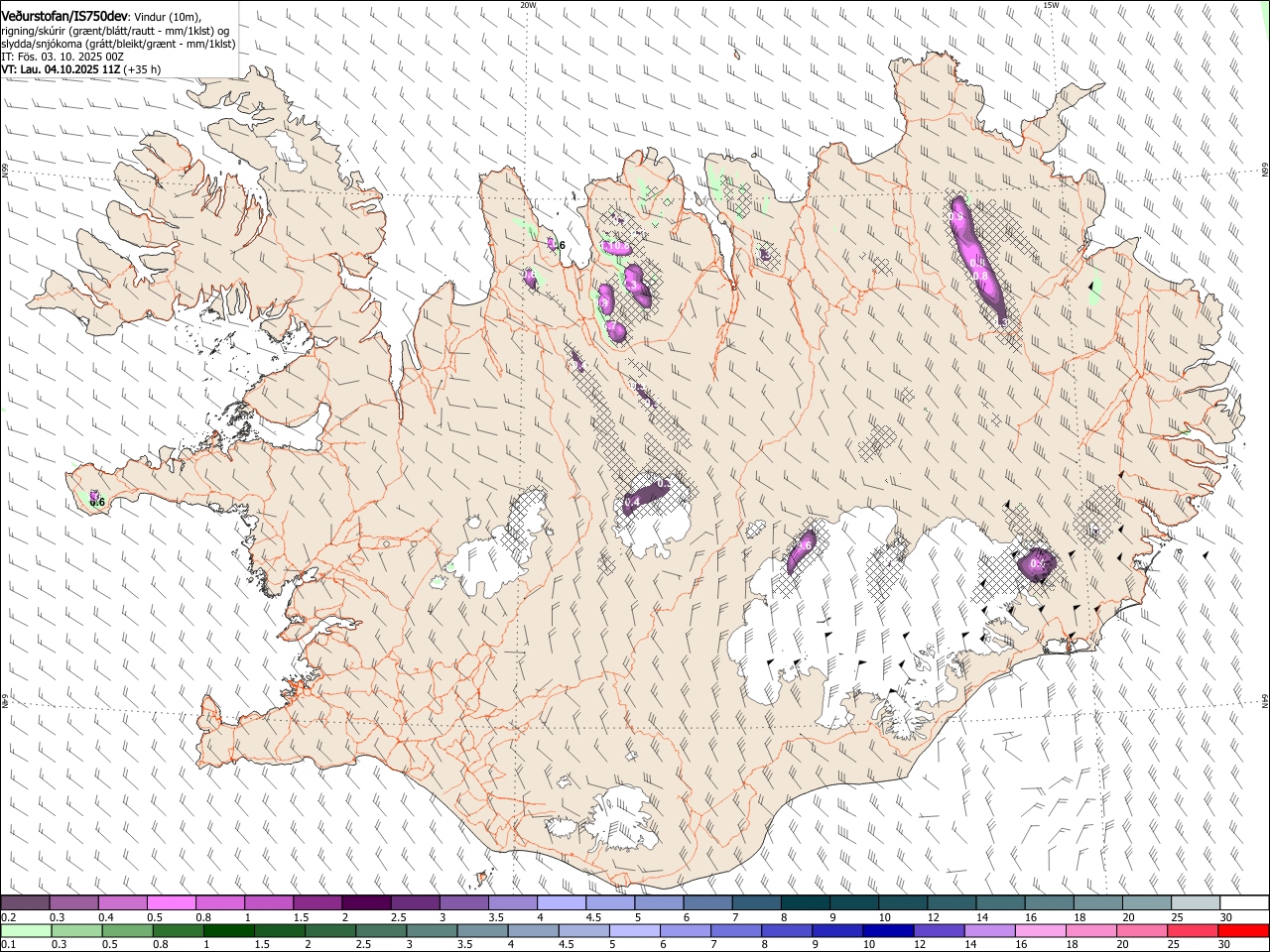The image size is (1270, 952).
Task: Select the light pink 16–18 rain swatch
Action: pyautogui.click(x=1041, y=930)
